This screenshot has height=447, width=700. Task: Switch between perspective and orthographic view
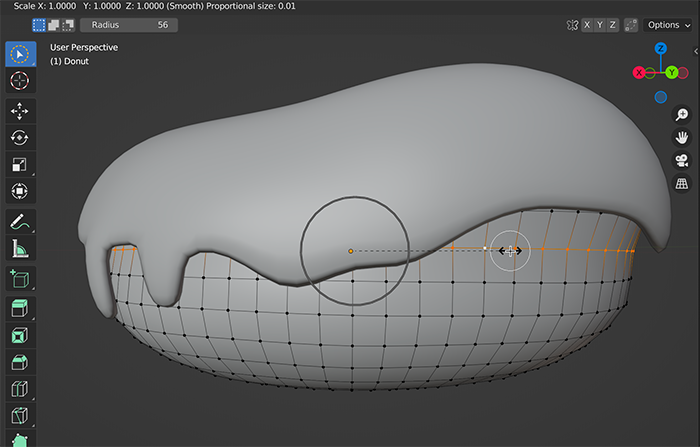click(682, 184)
